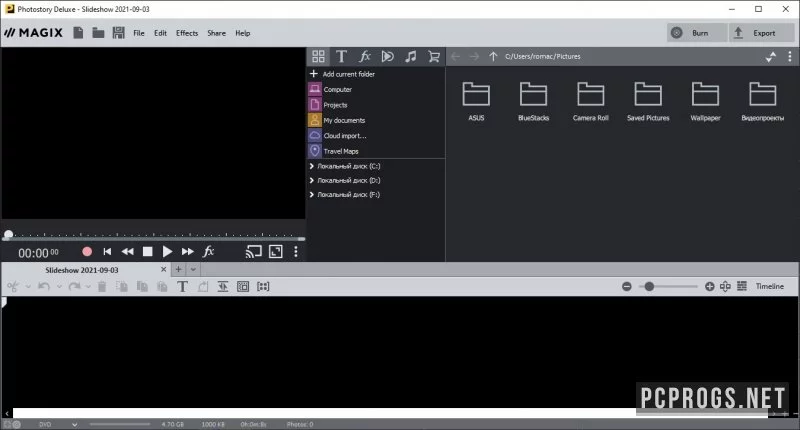Open the Title templates T tab

(x=341, y=56)
